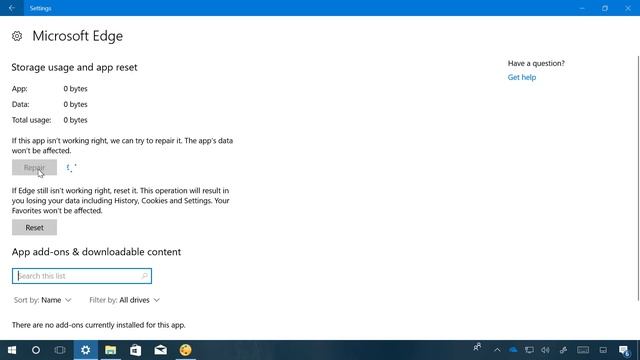Screen dimensions: 640x360
Task: Open the touch keyboard tray icon
Action: 583,350
